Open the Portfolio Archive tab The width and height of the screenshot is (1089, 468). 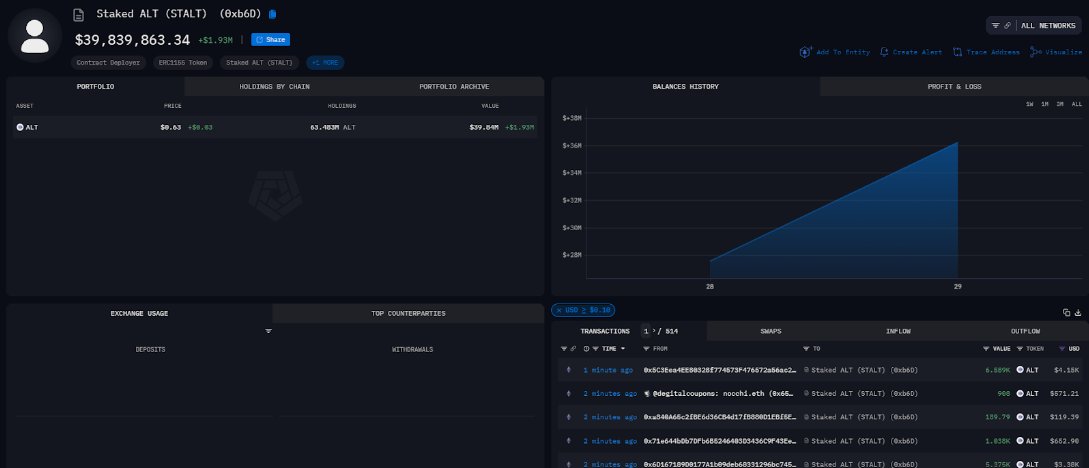[x=454, y=87]
